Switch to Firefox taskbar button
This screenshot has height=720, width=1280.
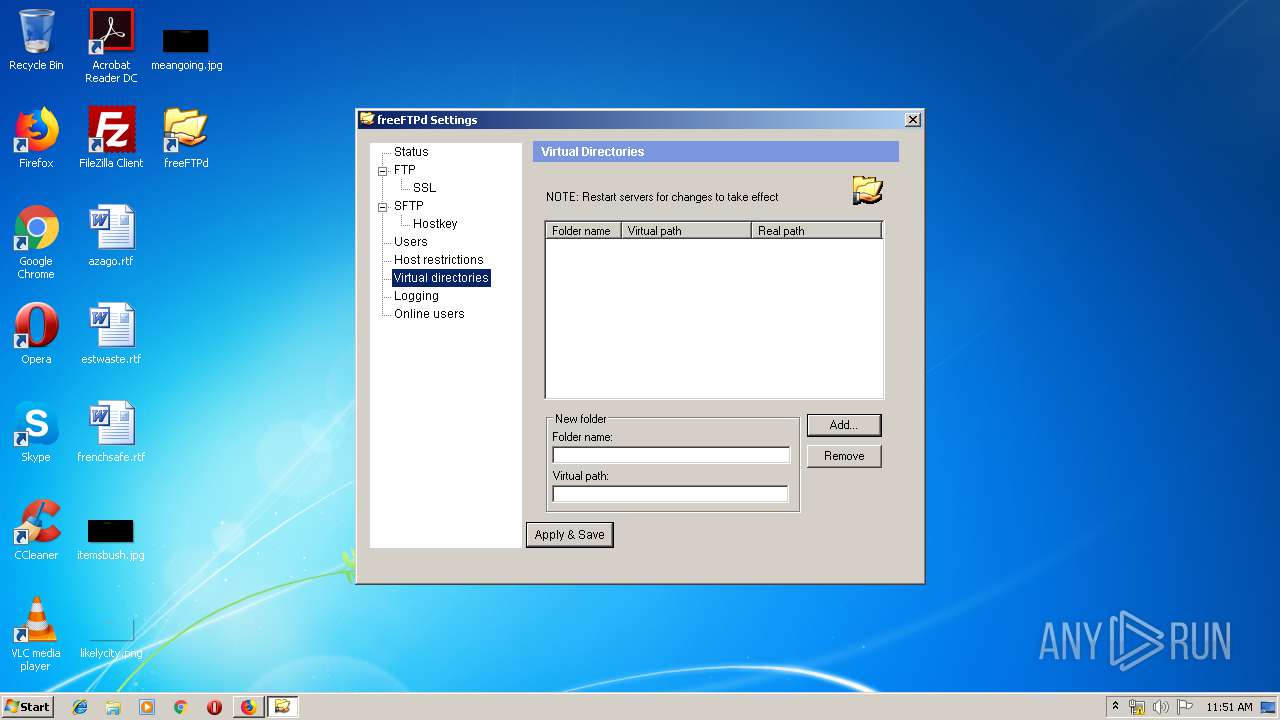[248, 707]
